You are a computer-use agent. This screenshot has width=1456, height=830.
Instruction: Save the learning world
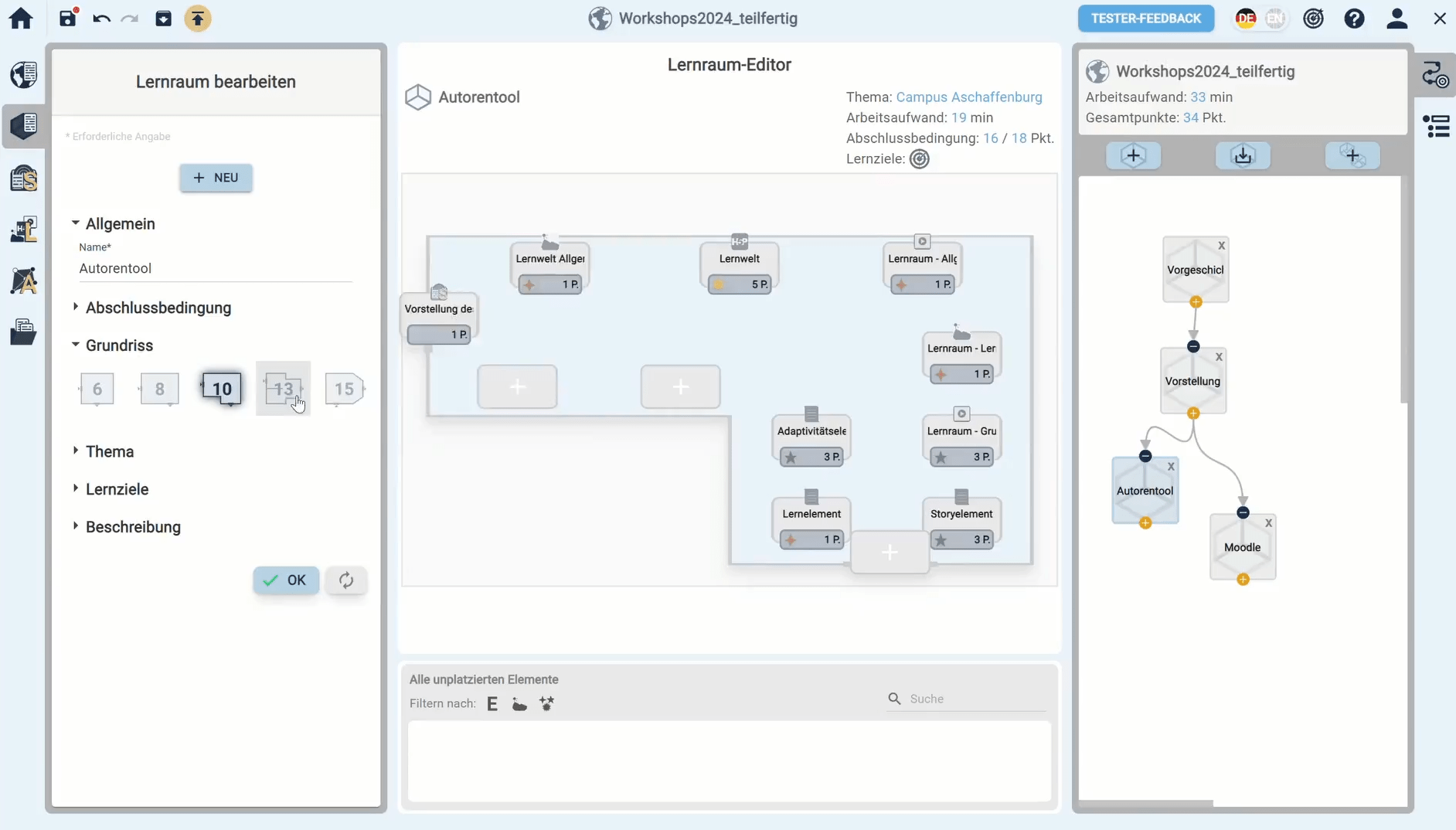pos(69,18)
